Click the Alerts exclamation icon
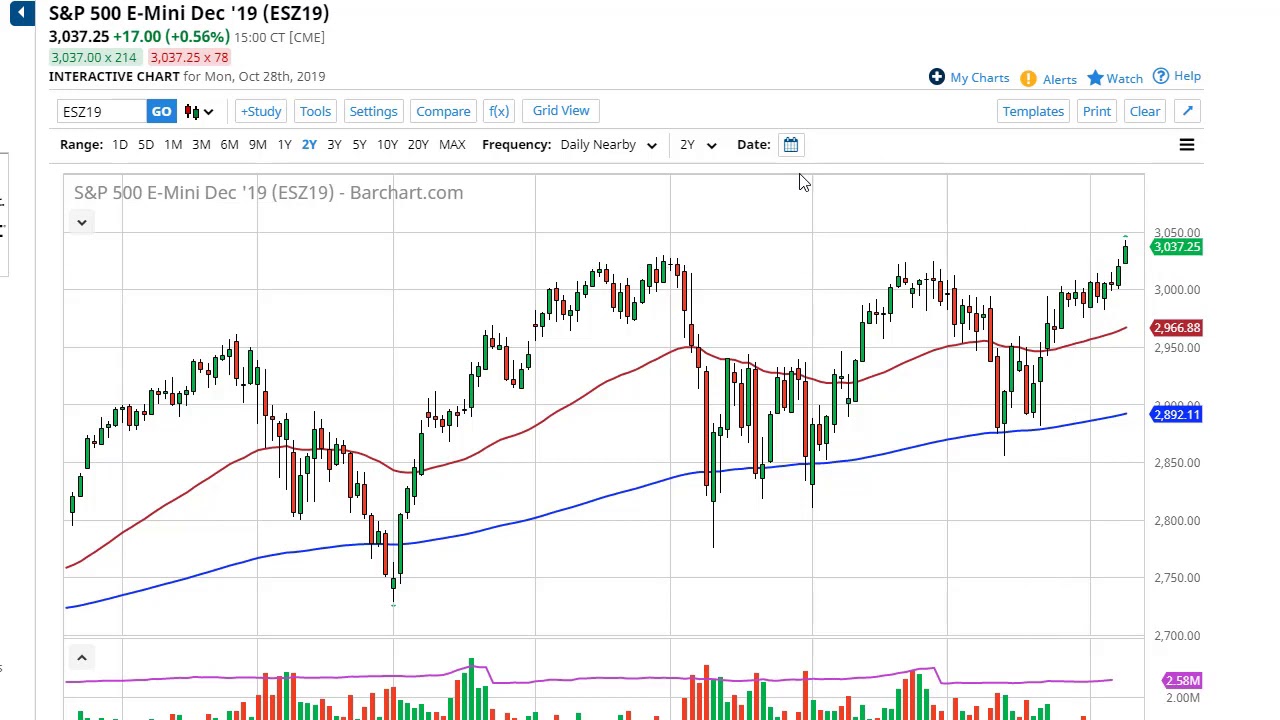The width and height of the screenshot is (1280, 720). pos(1028,78)
